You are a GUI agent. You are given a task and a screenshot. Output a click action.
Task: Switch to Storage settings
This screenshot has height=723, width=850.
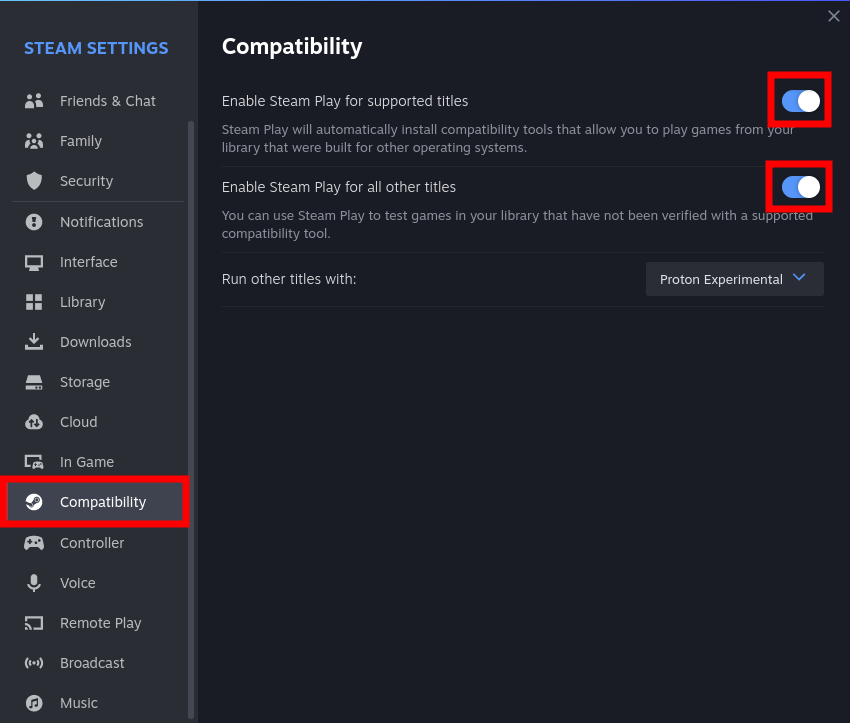pyautogui.click(x=84, y=382)
